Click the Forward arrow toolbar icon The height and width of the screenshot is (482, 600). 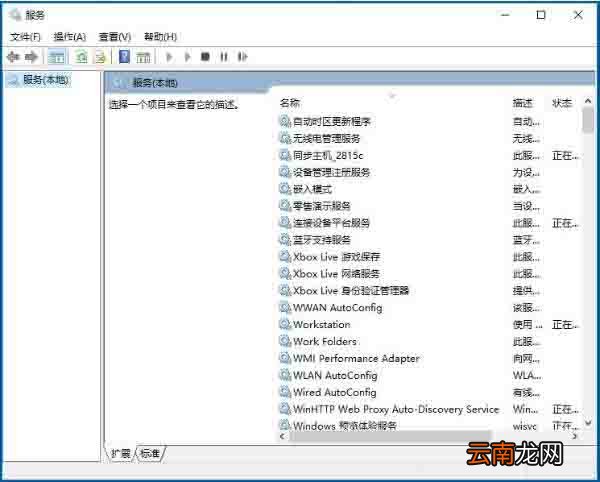click(31, 57)
